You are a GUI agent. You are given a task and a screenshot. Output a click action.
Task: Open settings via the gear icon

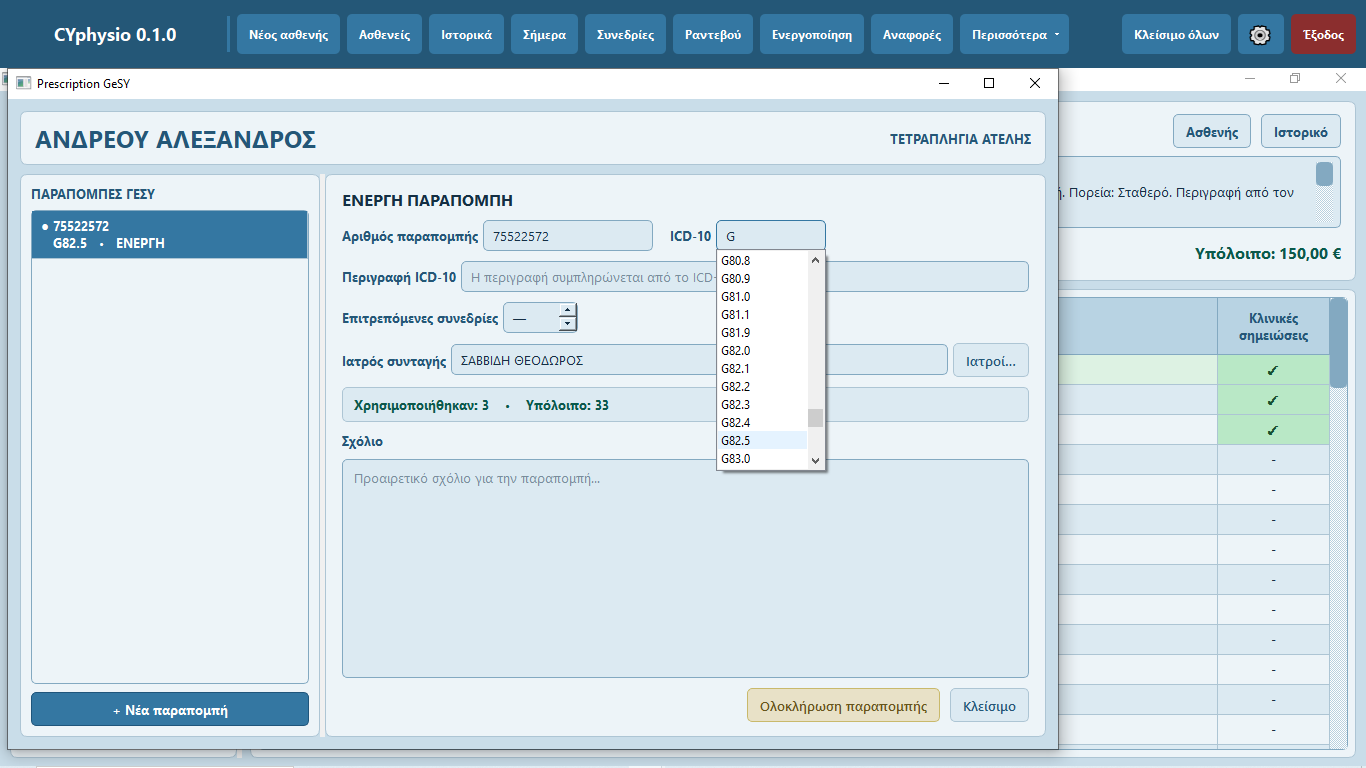tap(1260, 34)
